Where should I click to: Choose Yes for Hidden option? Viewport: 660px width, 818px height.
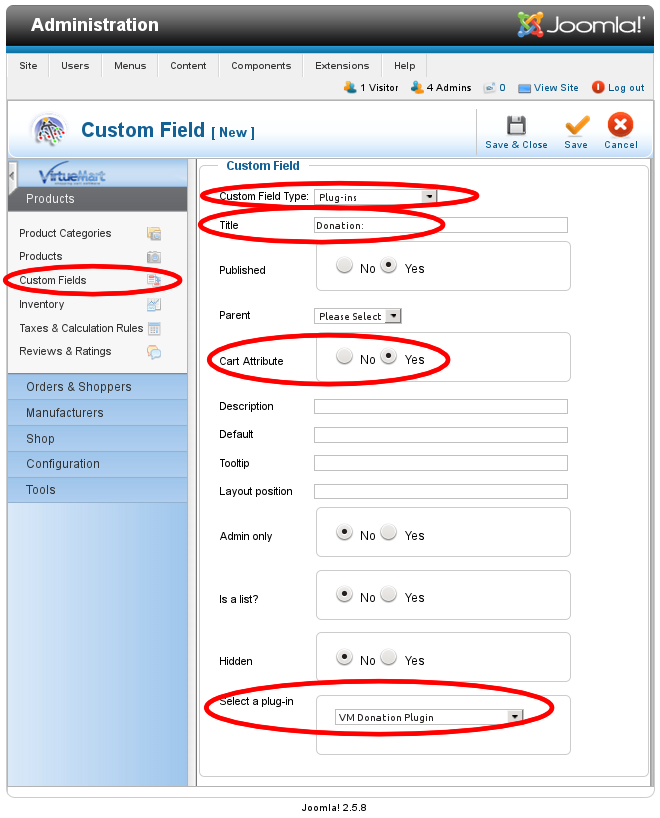coord(389,658)
